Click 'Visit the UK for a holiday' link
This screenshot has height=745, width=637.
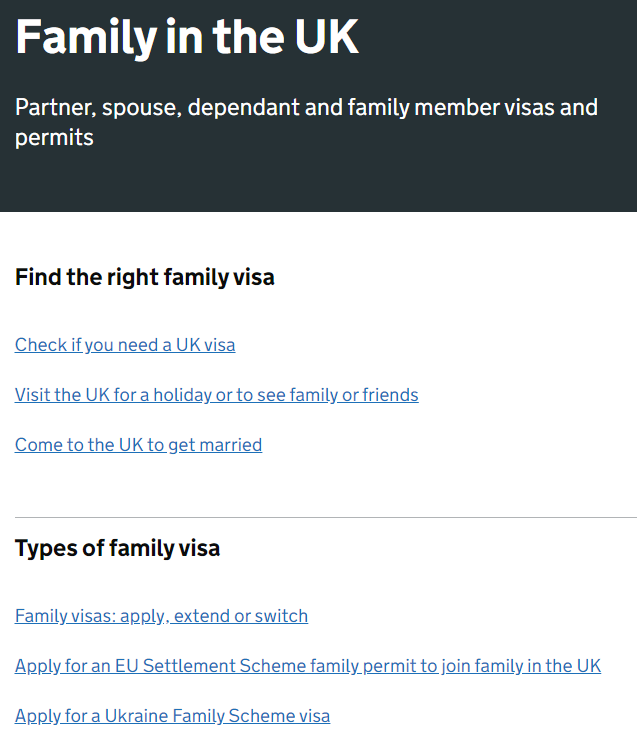[216, 395]
